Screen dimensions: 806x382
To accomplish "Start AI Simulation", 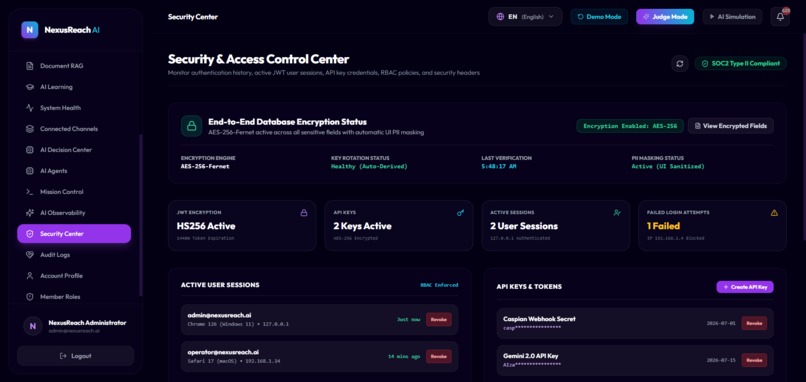I will (732, 16).
